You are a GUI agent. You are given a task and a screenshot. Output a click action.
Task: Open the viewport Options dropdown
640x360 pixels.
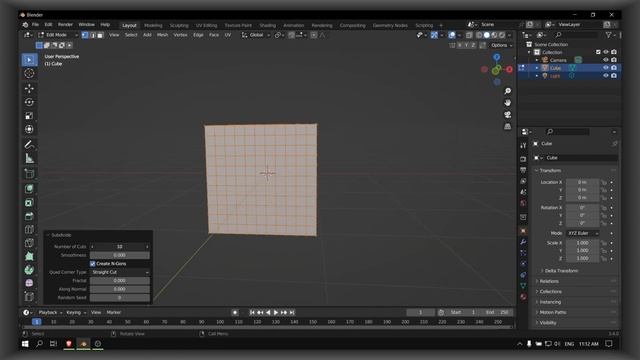click(x=501, y=45)
